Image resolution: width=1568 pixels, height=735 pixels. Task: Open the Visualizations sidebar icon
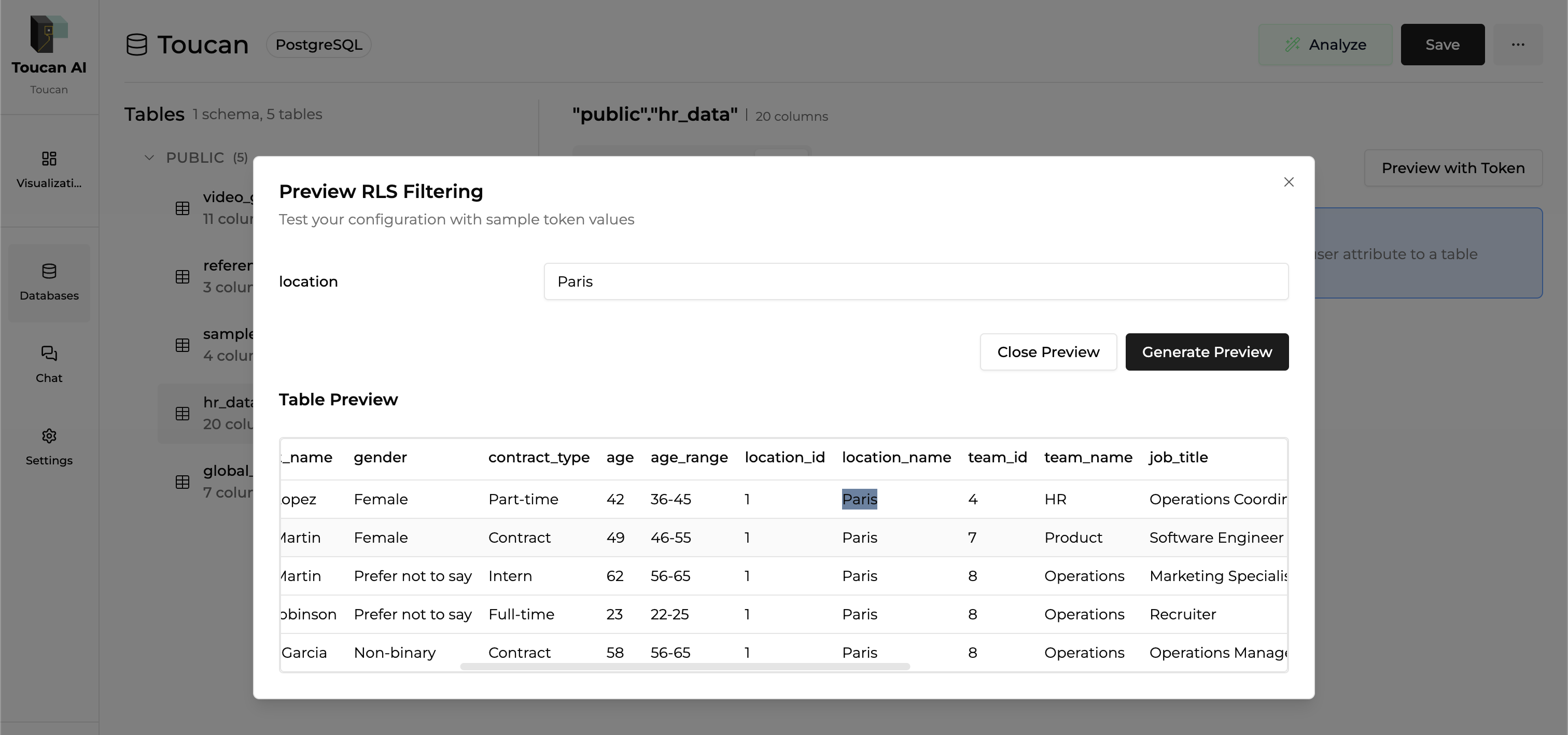click(49, 159)
